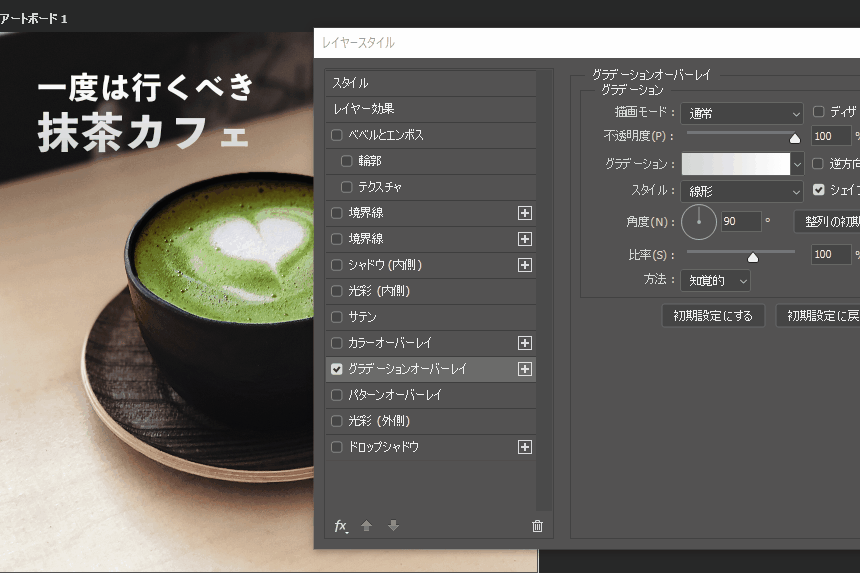The width and height of the screenshot is (860, 573).
Task: Enable テクスチャ checkbox
Action: (347, 187)
